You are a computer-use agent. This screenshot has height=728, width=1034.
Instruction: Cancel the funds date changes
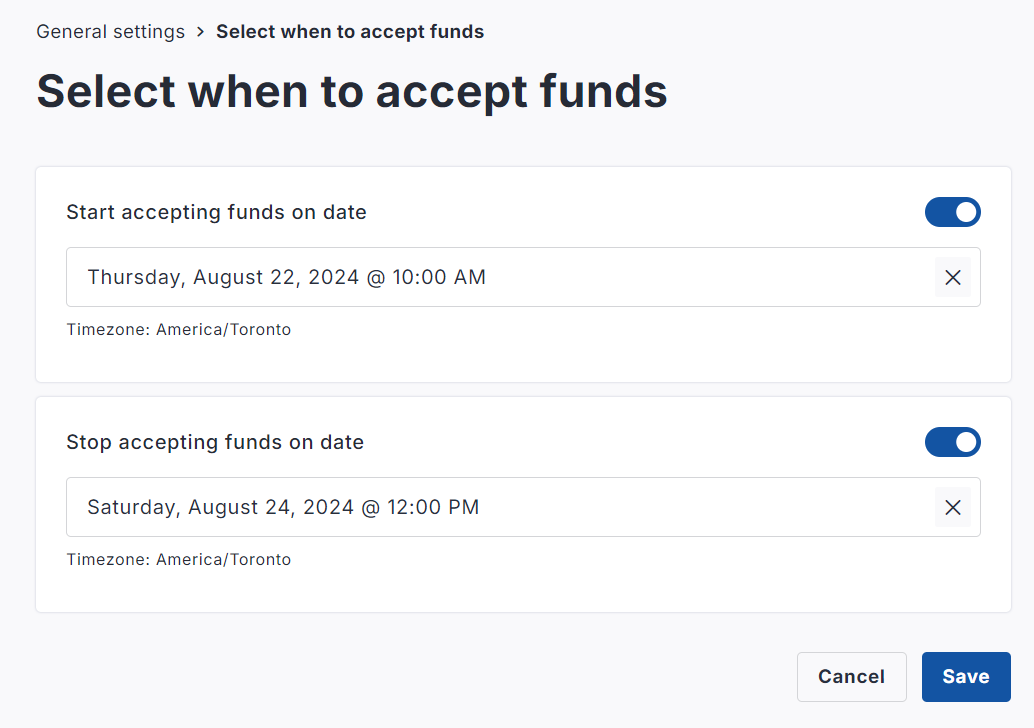(851, 677)
